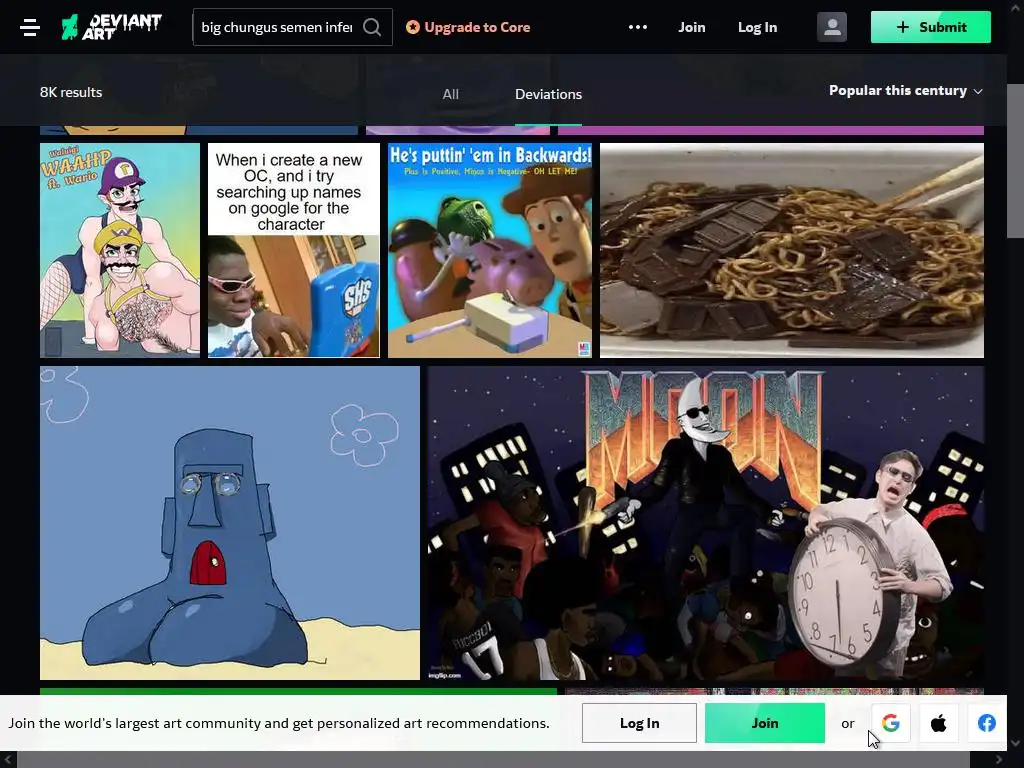Open the hamburger navigation menu
The image size is (1024, 768).
30,27
